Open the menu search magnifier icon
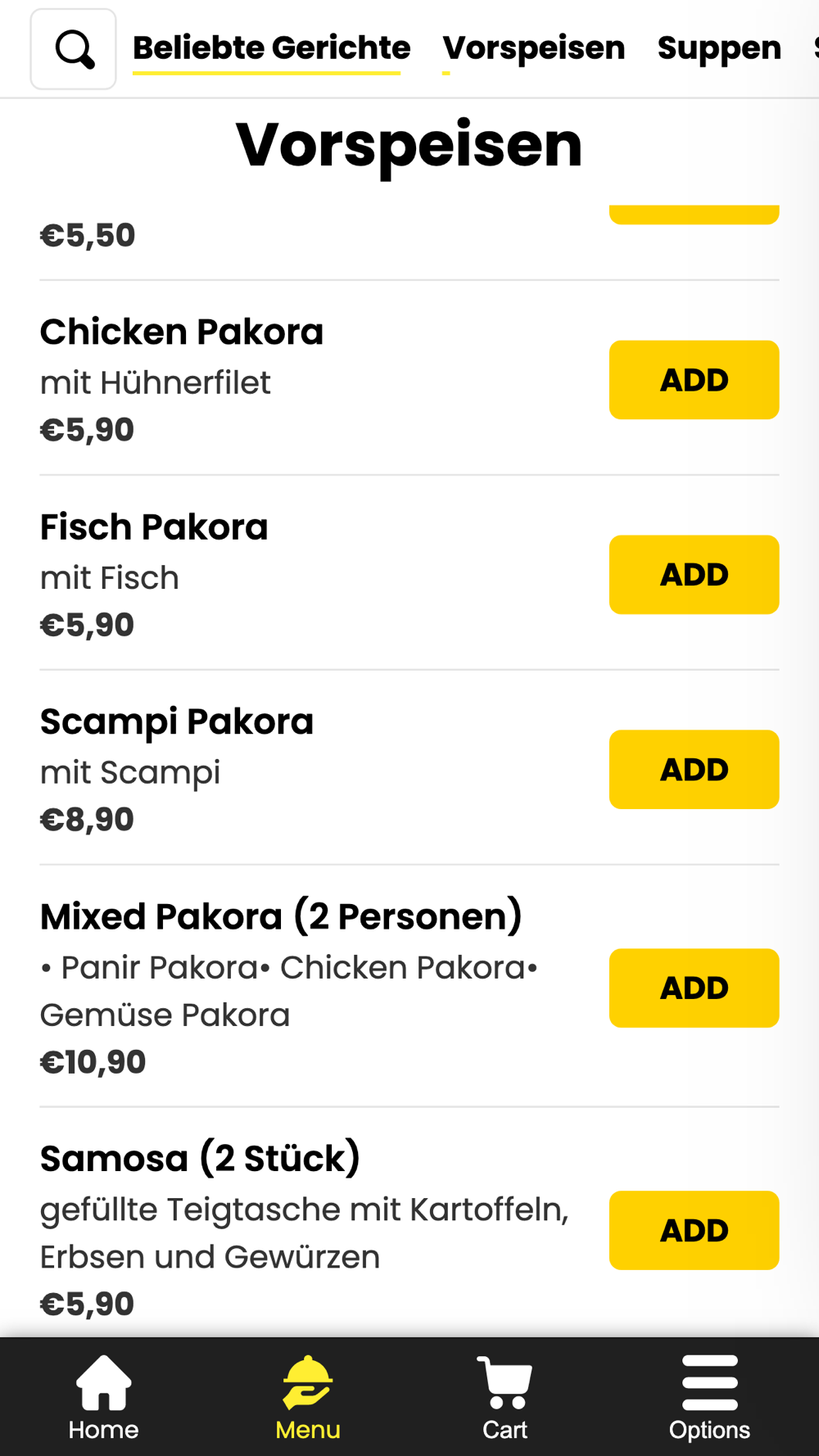This screenshot has height=1456, width=819. [74, 49]
